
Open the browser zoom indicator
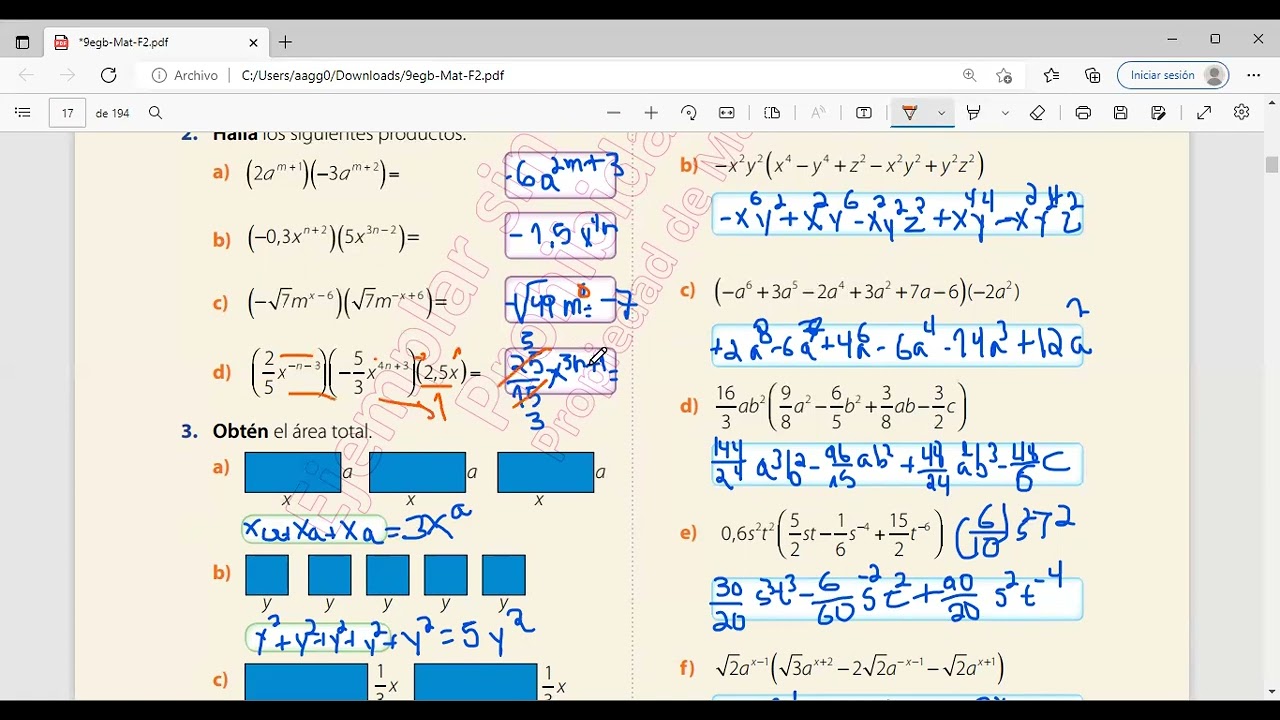click(x=969, y=75)
